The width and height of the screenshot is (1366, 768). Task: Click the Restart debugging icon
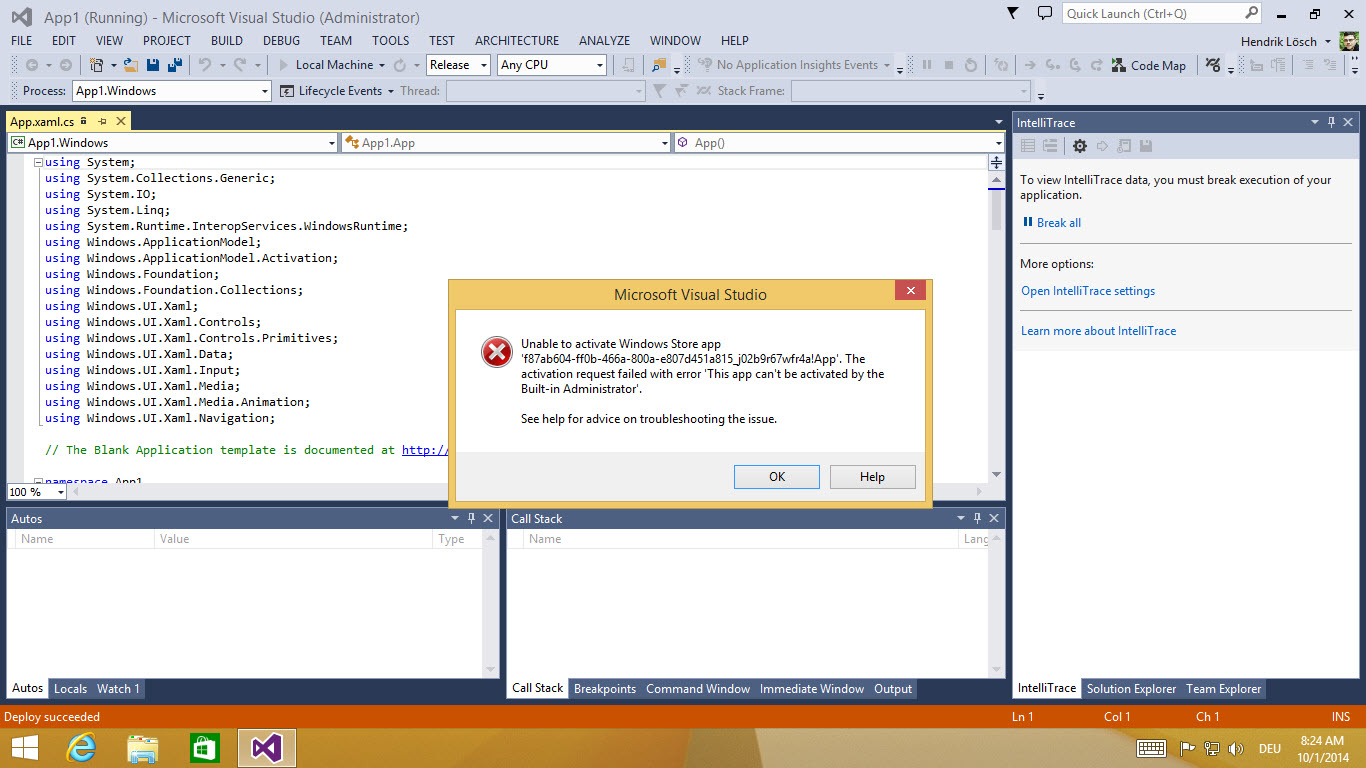pyautogui.click(x=971, y=65)
